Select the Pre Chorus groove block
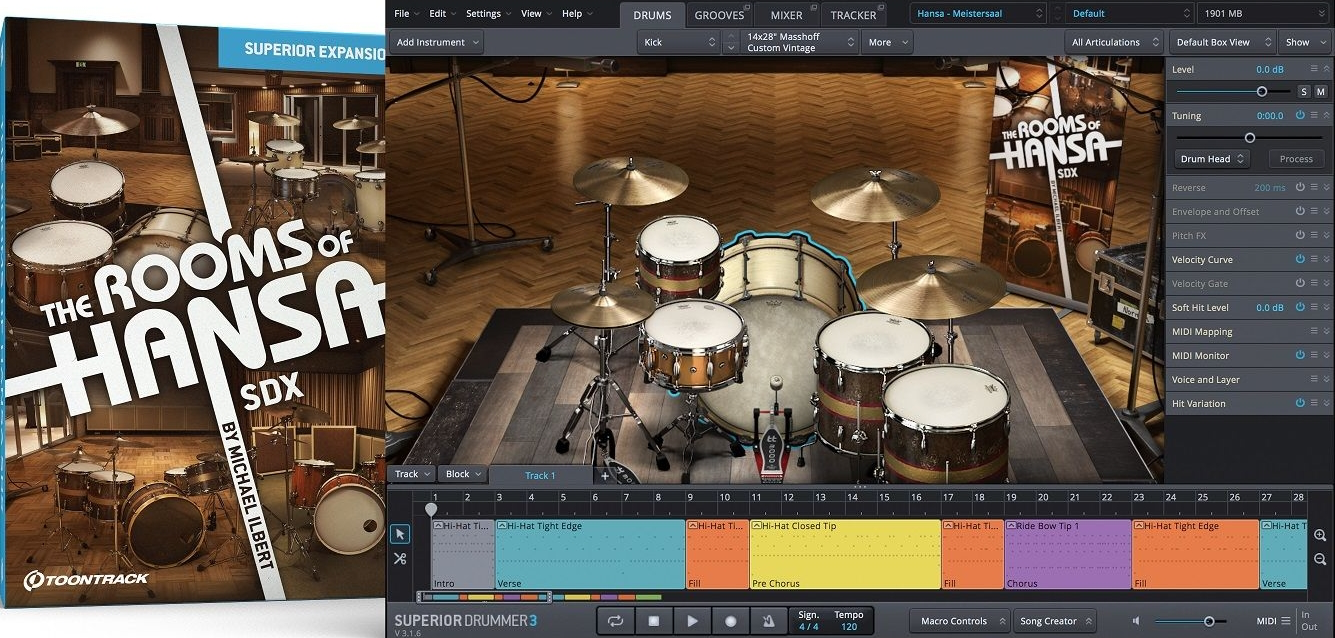This screenshot has width=1335, height=638. coord(845,555)
